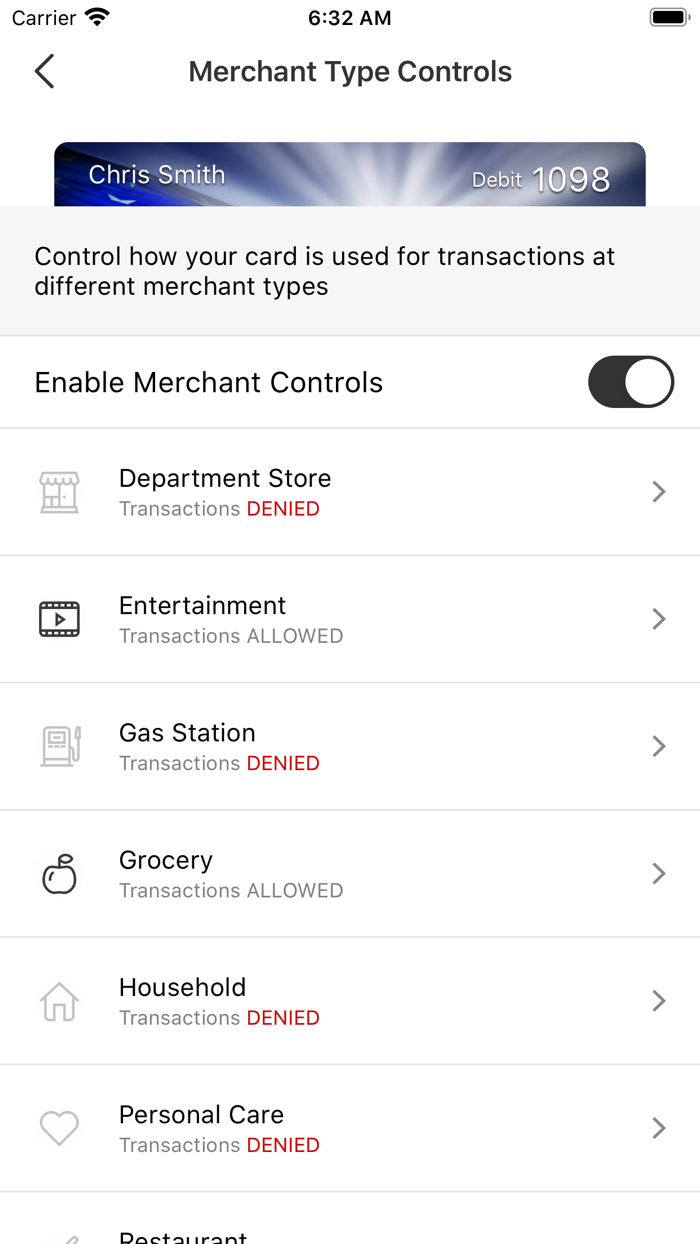Select the Grocery apple icon

coord(59,873)
